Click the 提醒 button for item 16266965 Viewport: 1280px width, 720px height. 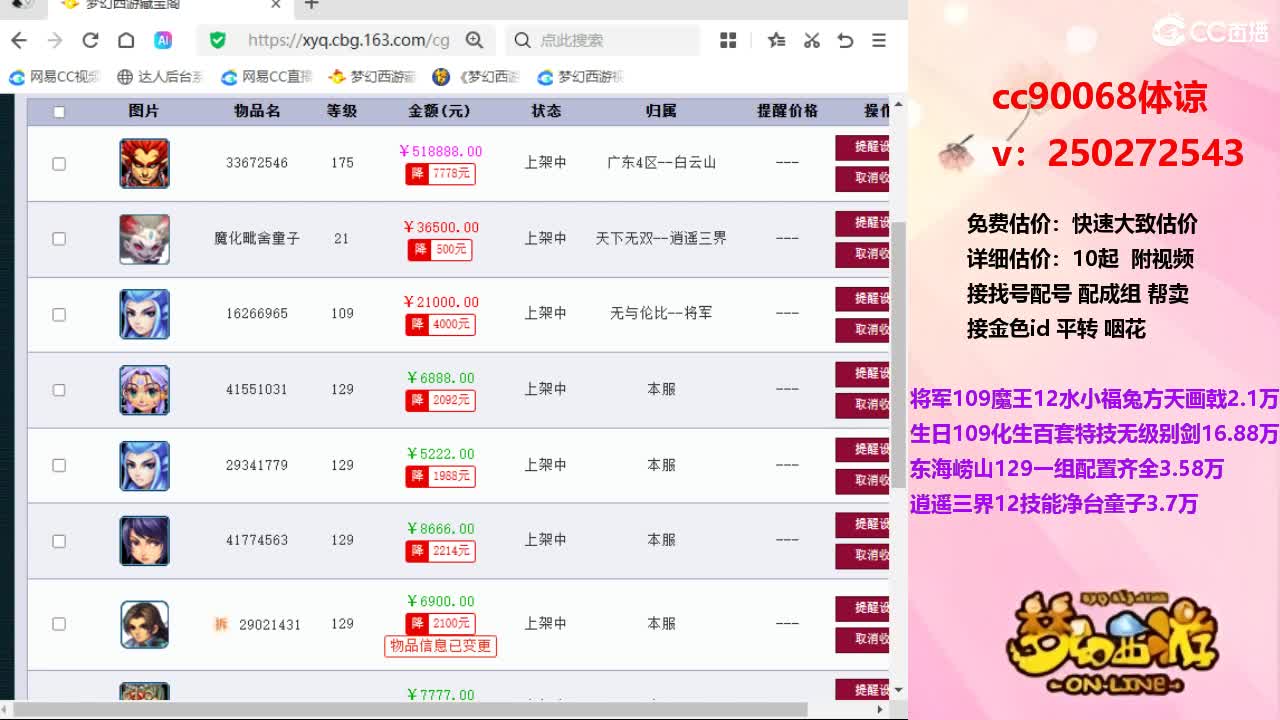pyautogui.click(x=862, y=299)
